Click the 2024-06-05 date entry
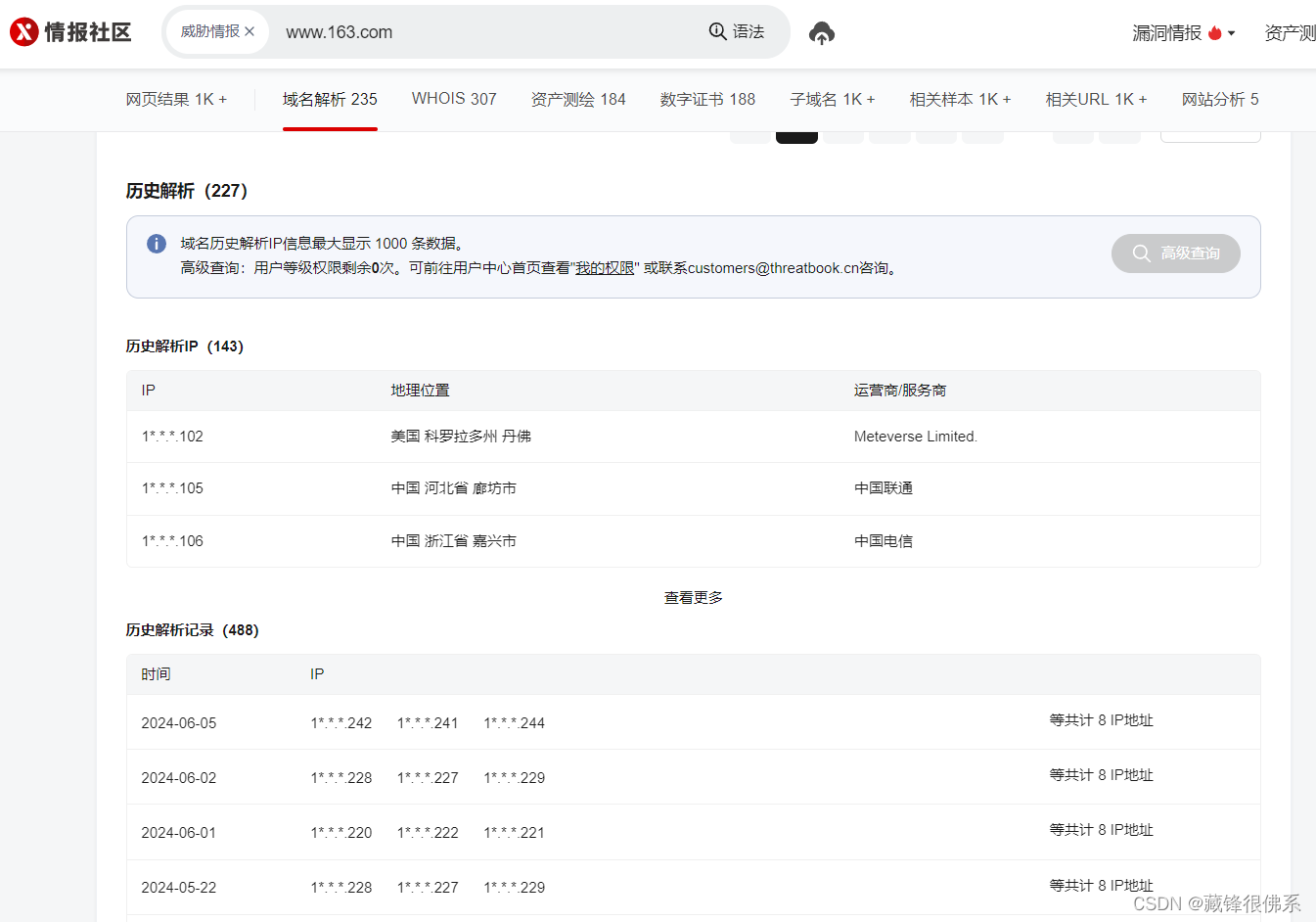The height and width of the screenshot is (922, 1316). click(x=179, y=723)
